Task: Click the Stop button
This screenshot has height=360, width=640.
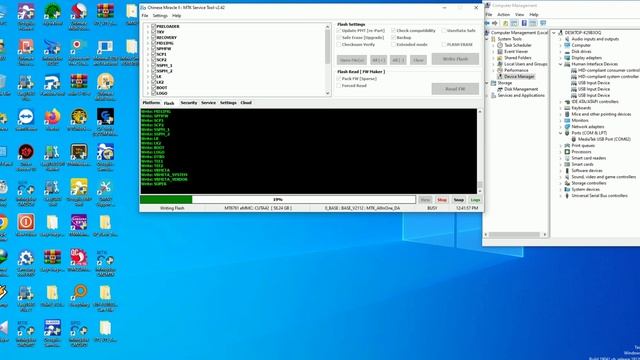Action: point(442,200)
